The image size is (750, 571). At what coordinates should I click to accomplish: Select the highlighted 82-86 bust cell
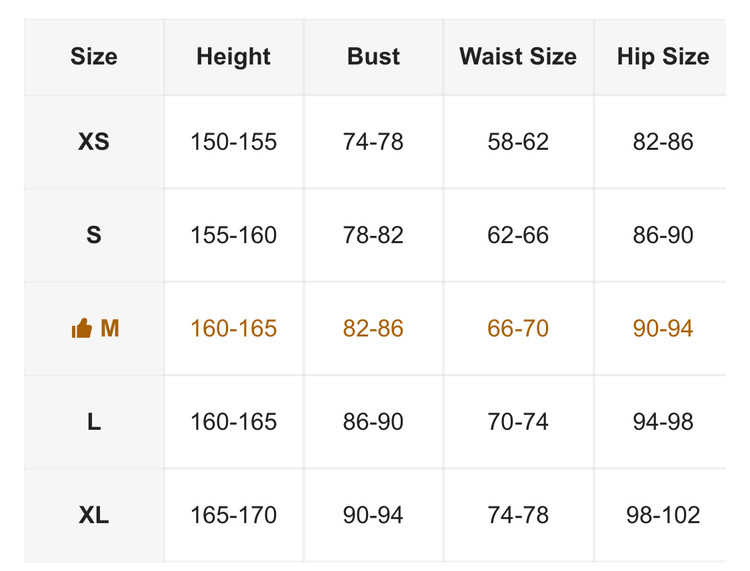point(373,329)
